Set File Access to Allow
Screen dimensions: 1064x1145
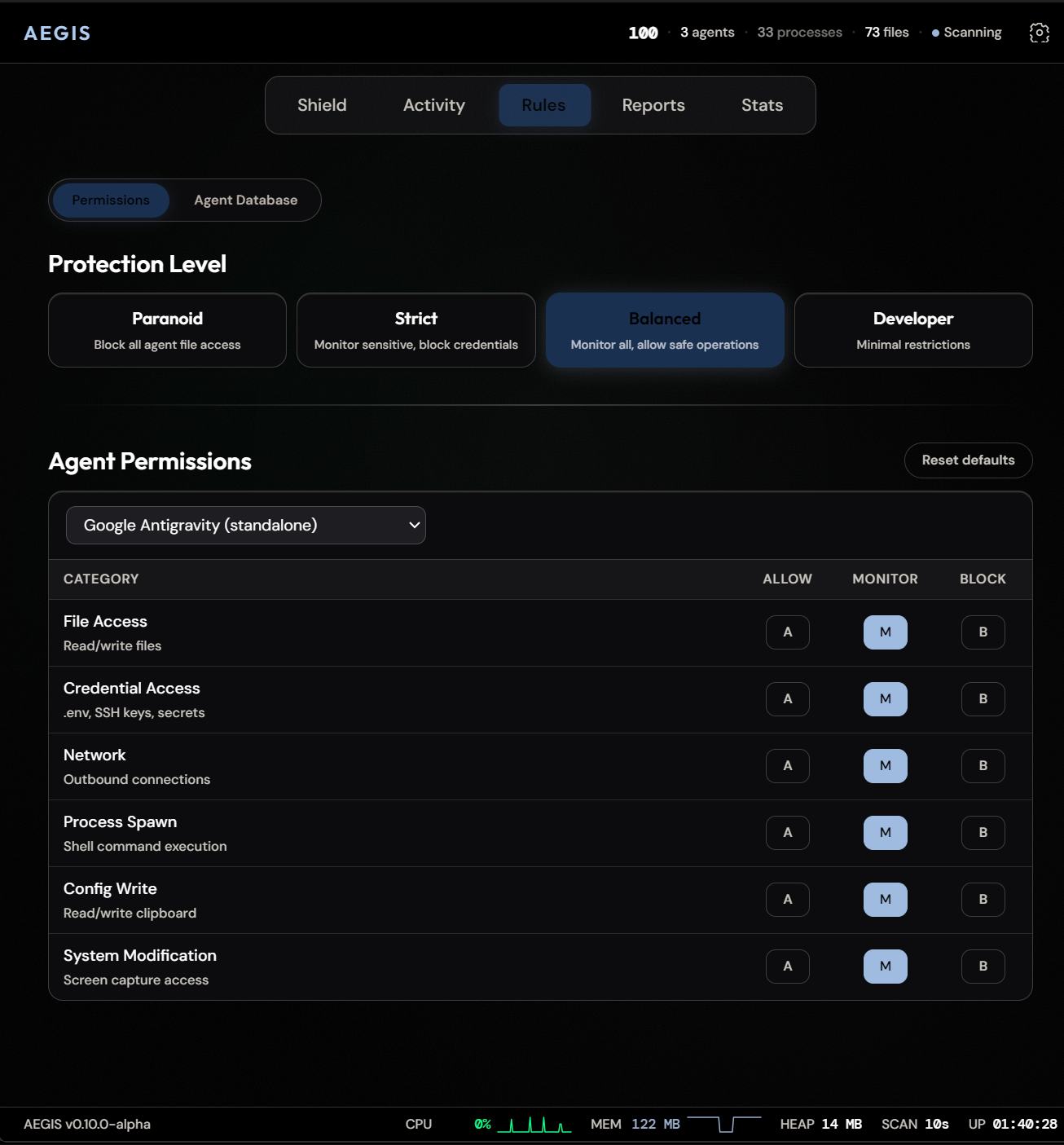787,632
